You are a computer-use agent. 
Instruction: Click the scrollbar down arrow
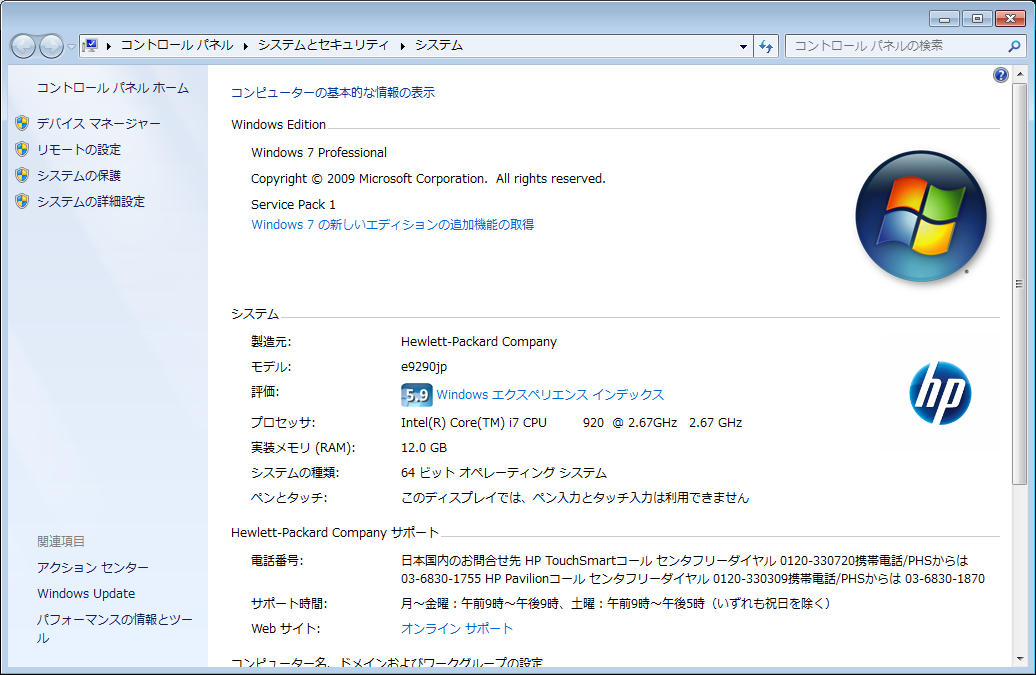click(x=1019, y=658)
